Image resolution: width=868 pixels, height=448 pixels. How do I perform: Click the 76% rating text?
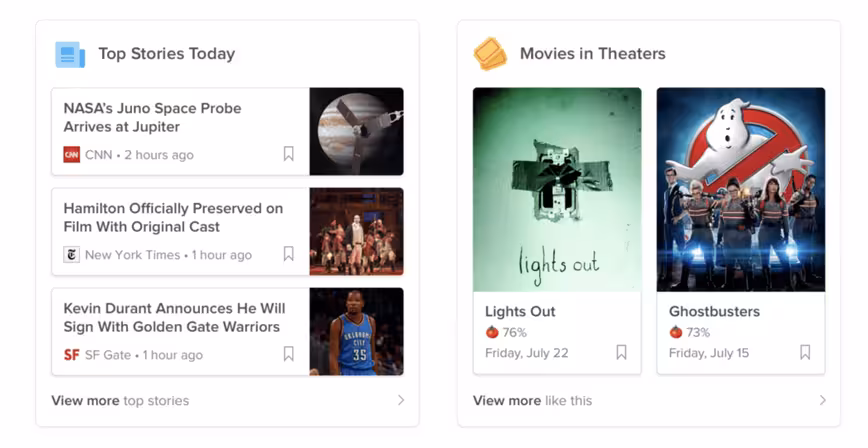point(514,332)
